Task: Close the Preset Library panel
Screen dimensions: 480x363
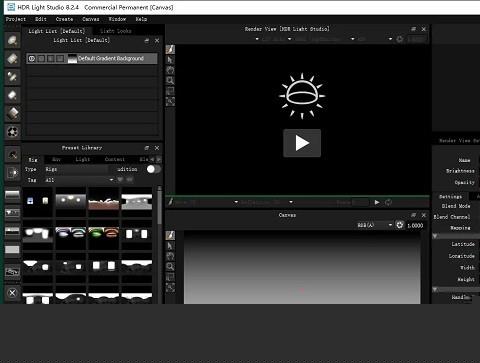Action: (157, 148)
